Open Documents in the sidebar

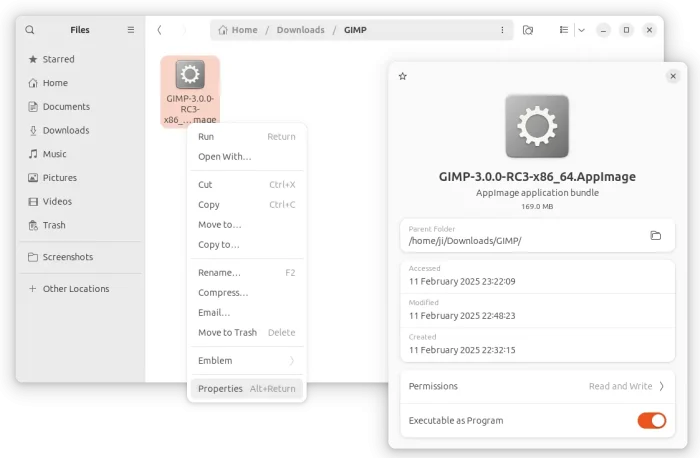tap(79, 106)
